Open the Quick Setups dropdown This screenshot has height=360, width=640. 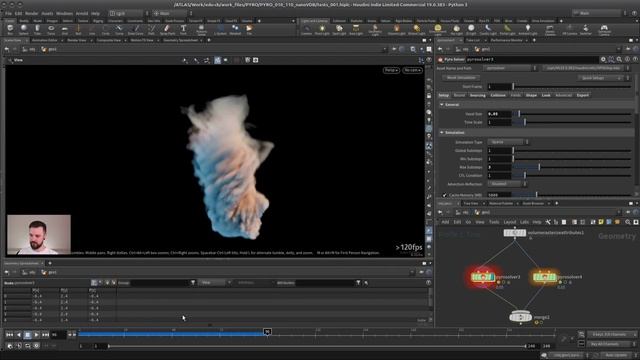coord(601,78)
